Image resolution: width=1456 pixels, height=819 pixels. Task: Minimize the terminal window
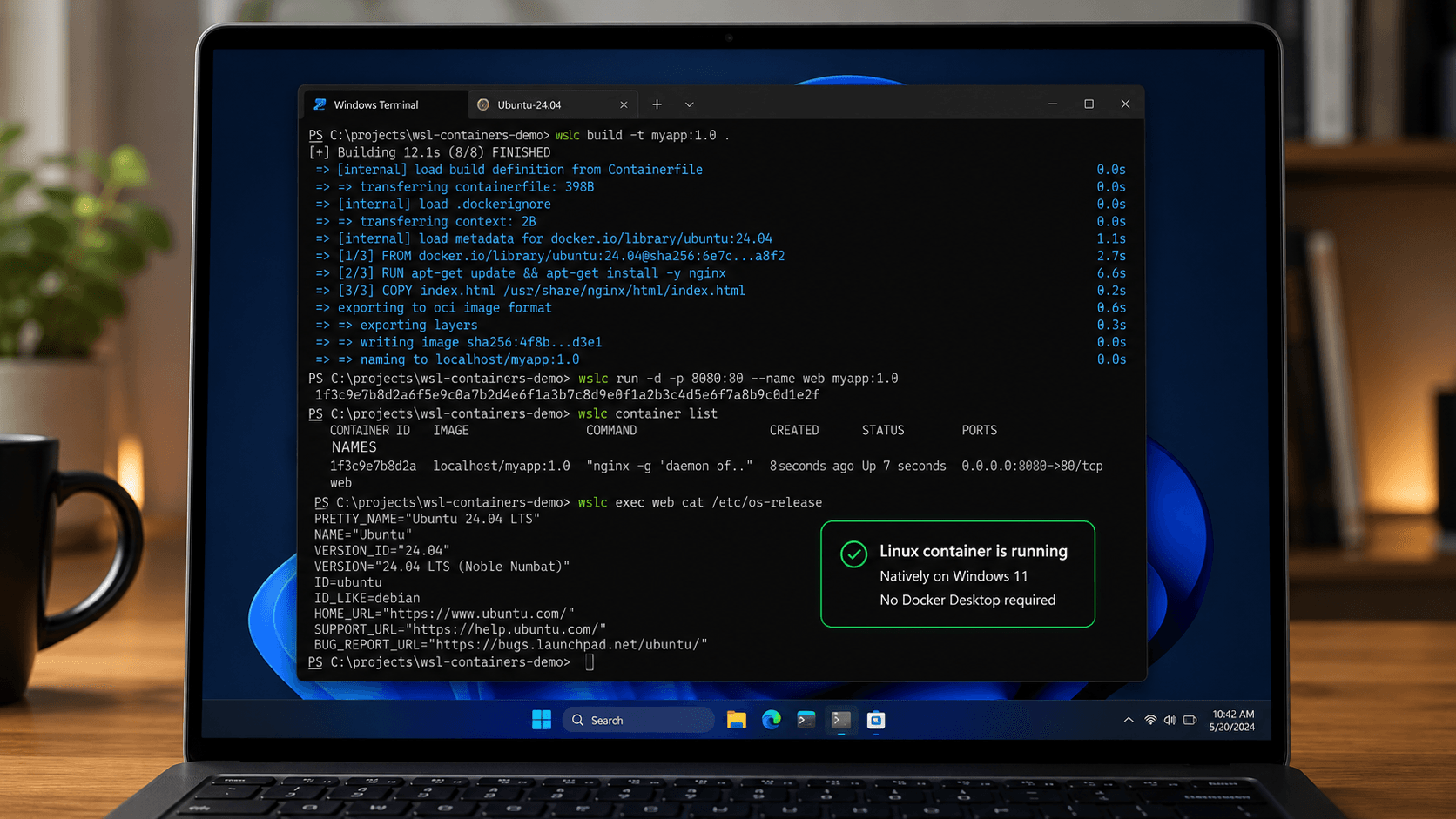pos(1052,104)
